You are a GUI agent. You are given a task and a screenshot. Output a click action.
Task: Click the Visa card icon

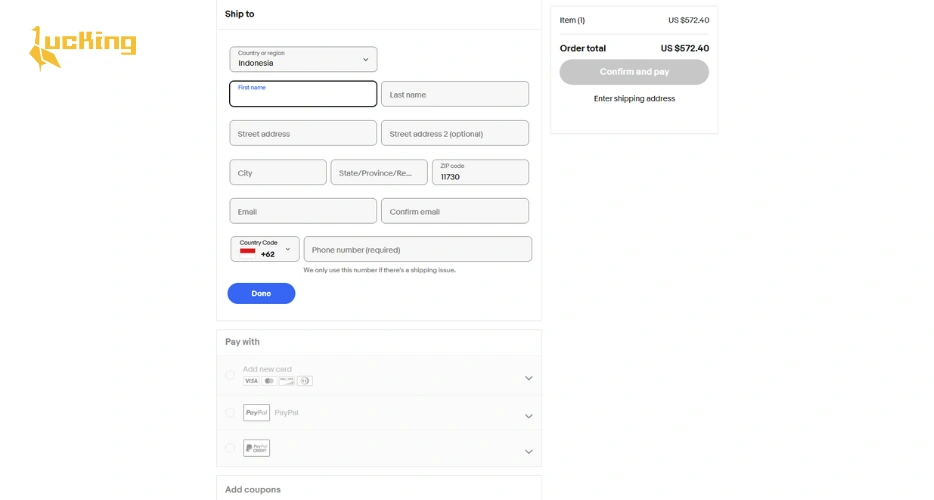coord(251,381)
